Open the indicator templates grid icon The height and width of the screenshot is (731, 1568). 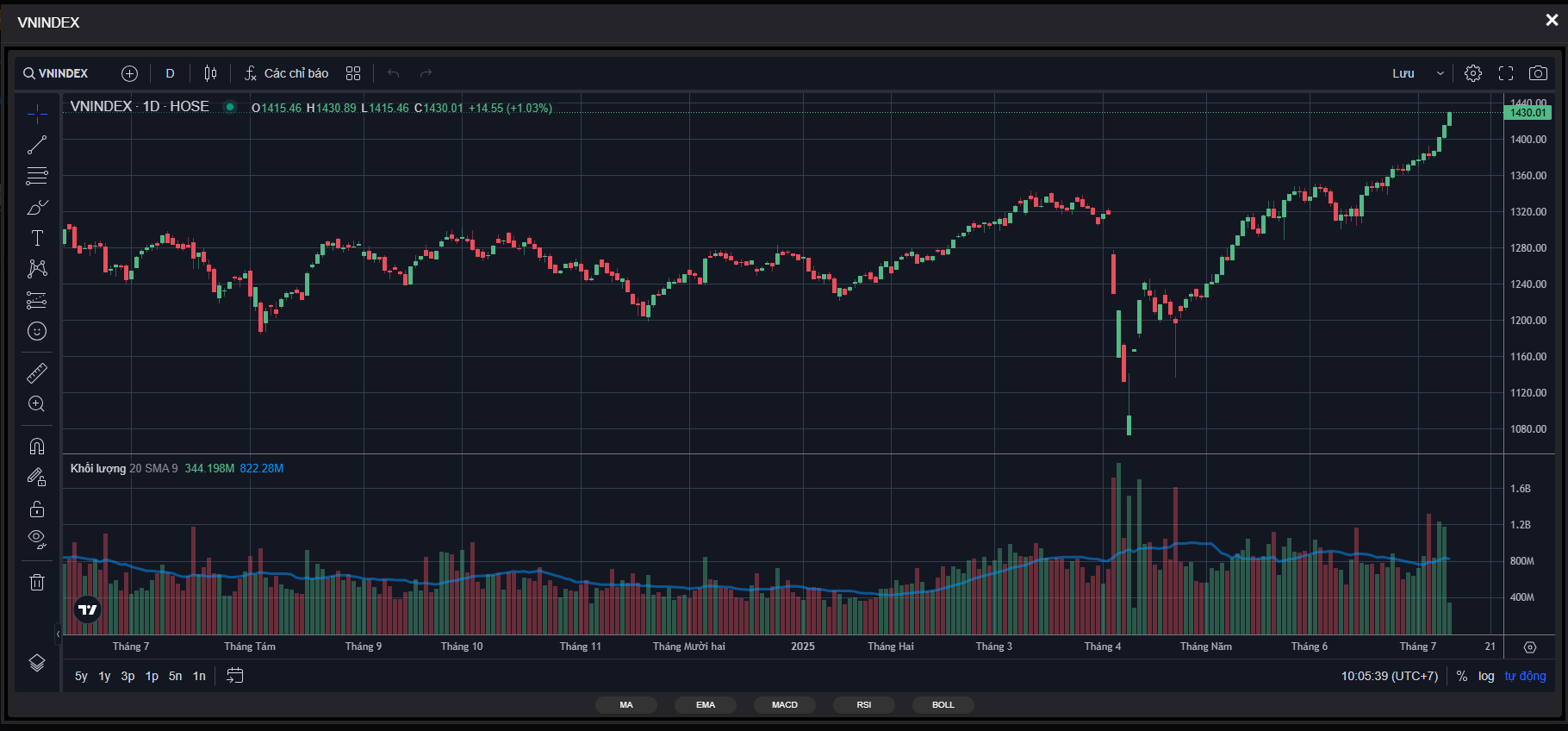353,73
